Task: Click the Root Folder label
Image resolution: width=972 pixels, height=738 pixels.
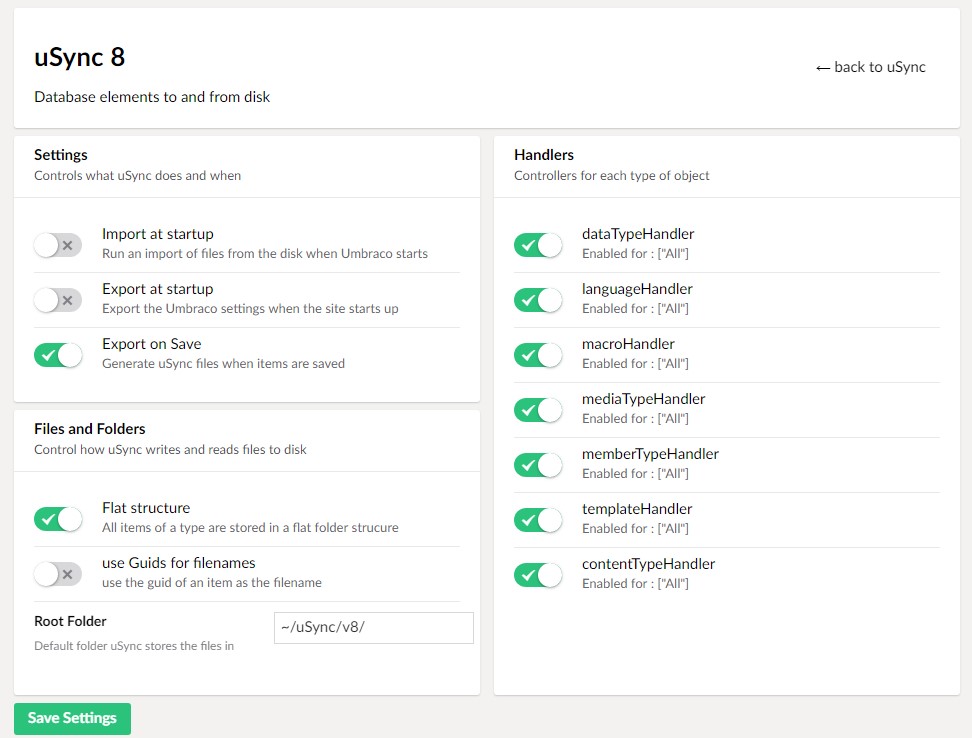Action: [x=70, y=621]
